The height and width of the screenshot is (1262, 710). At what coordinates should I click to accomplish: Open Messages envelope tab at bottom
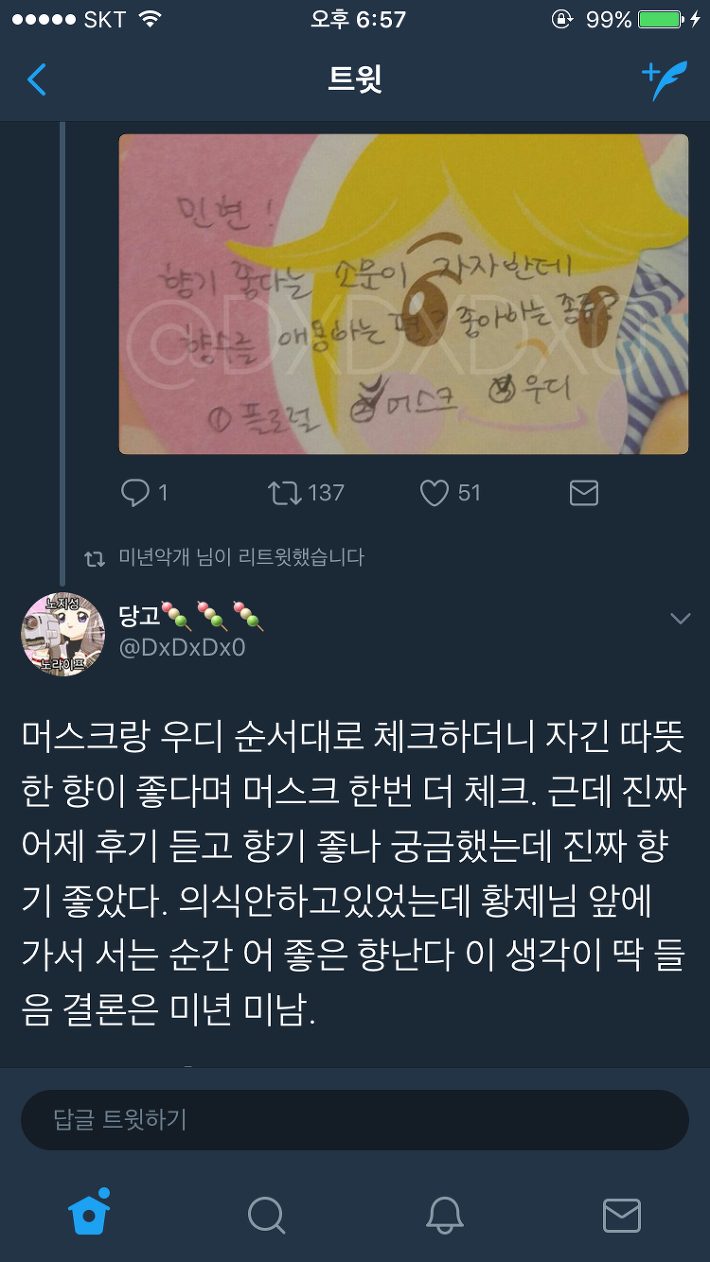[621, 1215]
